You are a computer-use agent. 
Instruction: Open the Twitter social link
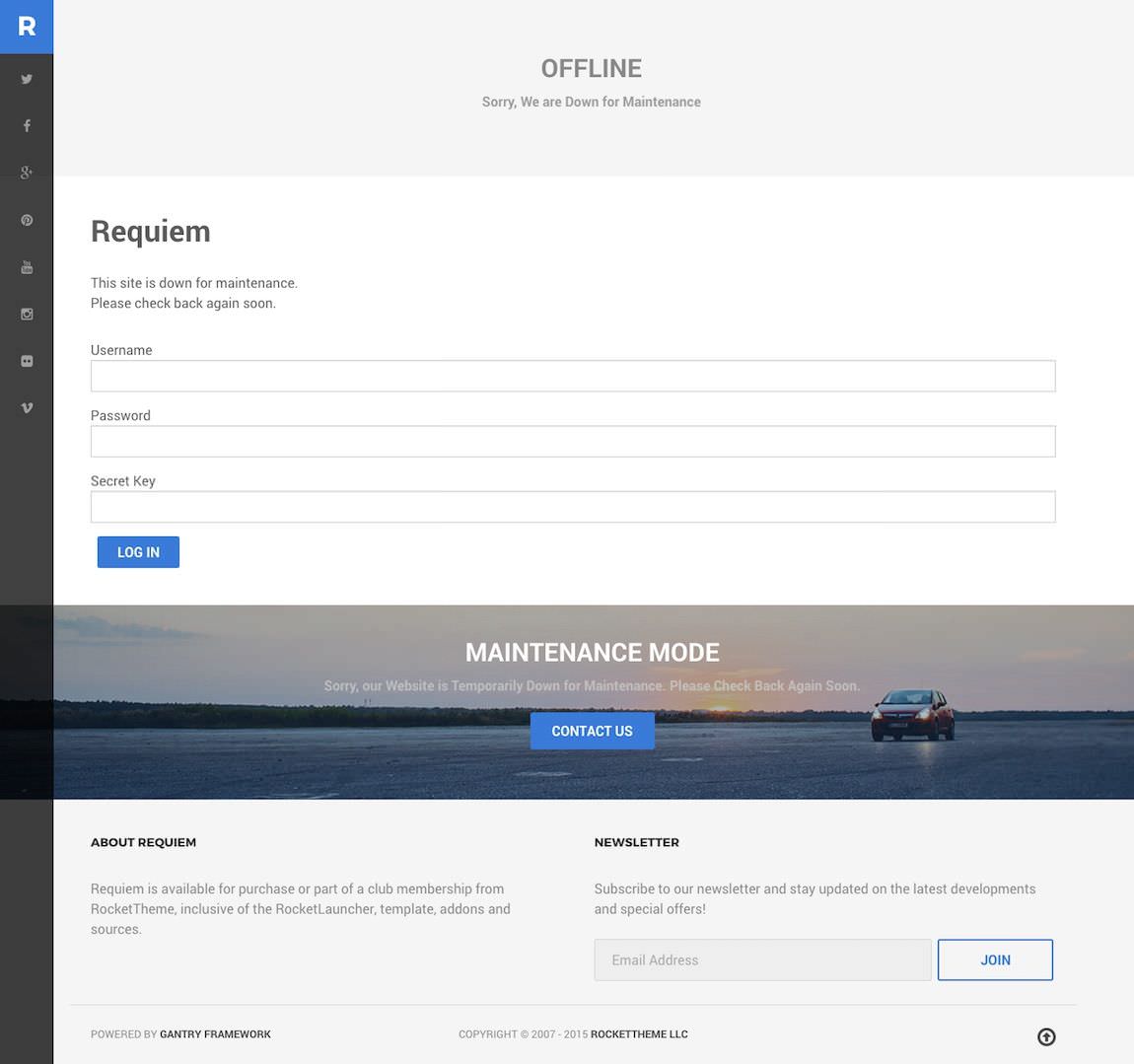pyautogui.click(x=27, y=79)
